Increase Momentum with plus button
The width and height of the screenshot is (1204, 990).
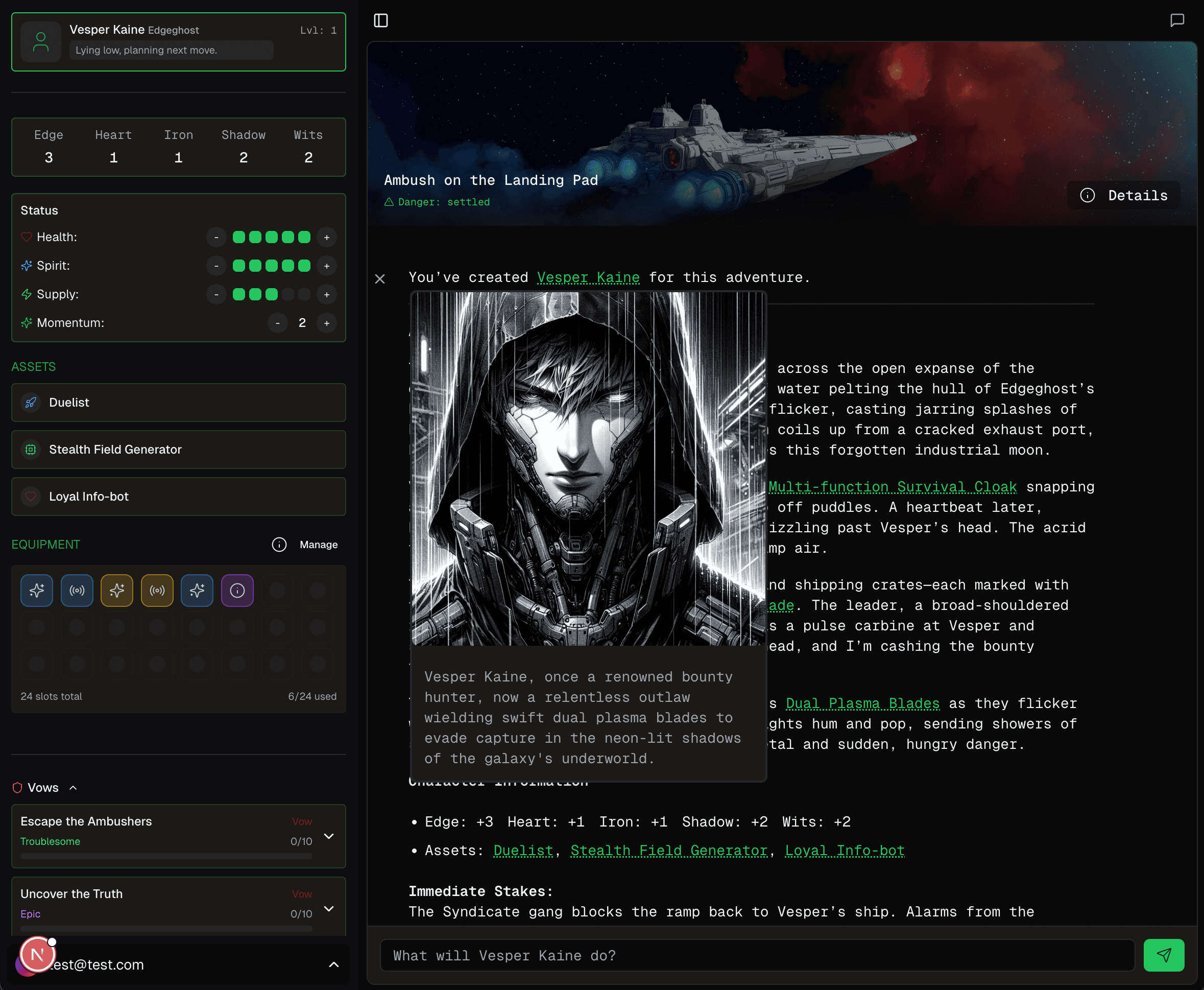(x=327, y=323)
